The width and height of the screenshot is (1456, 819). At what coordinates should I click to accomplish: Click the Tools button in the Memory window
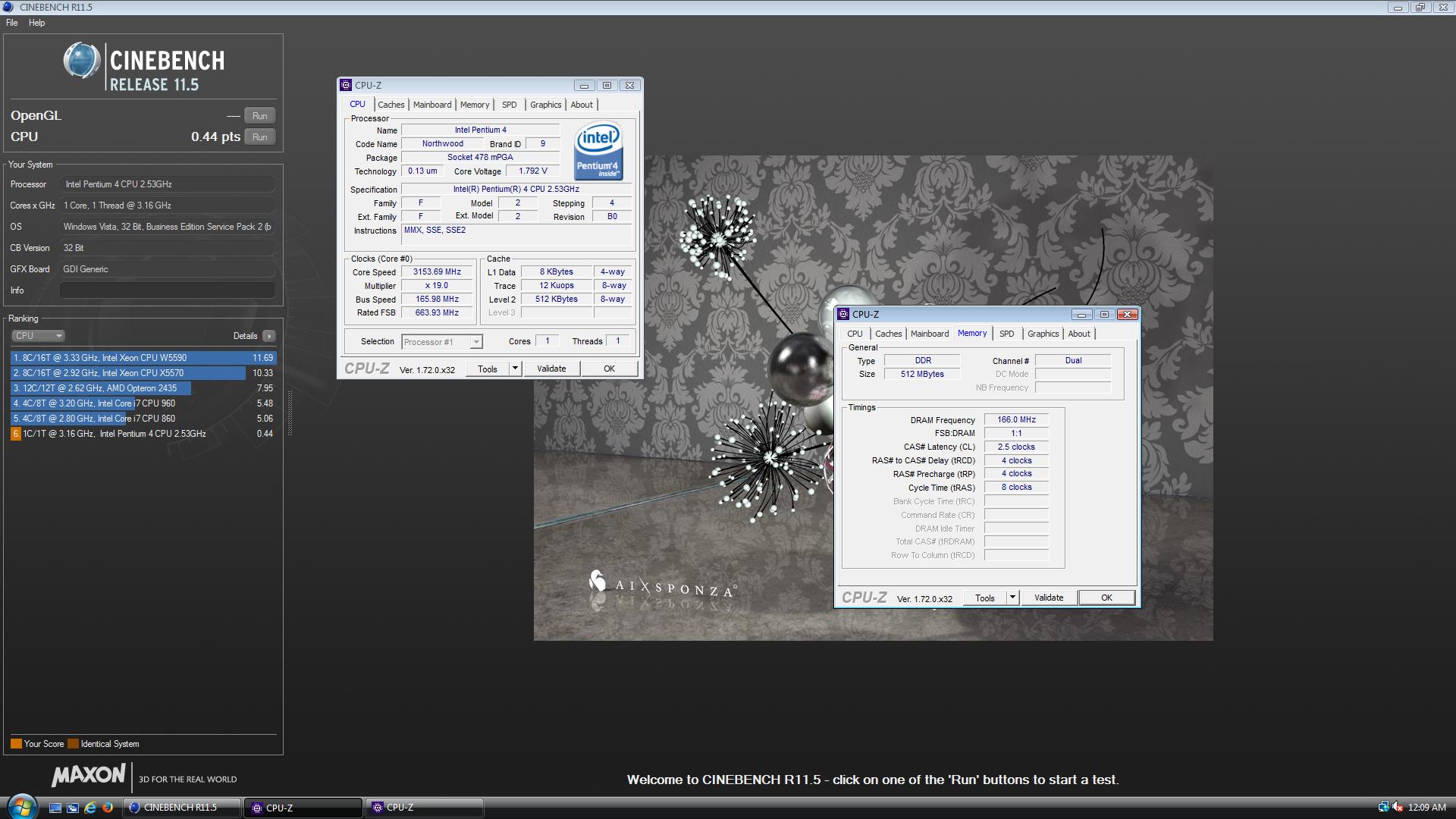[985, 598]
